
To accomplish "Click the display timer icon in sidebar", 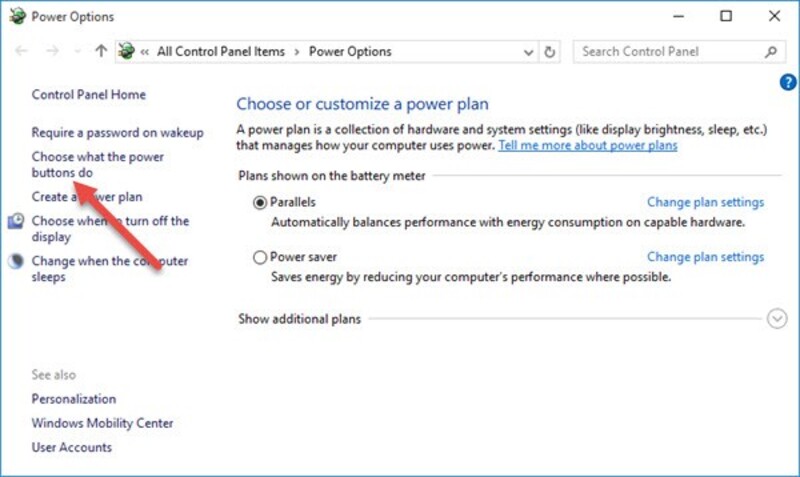I will tap(16, 221).
